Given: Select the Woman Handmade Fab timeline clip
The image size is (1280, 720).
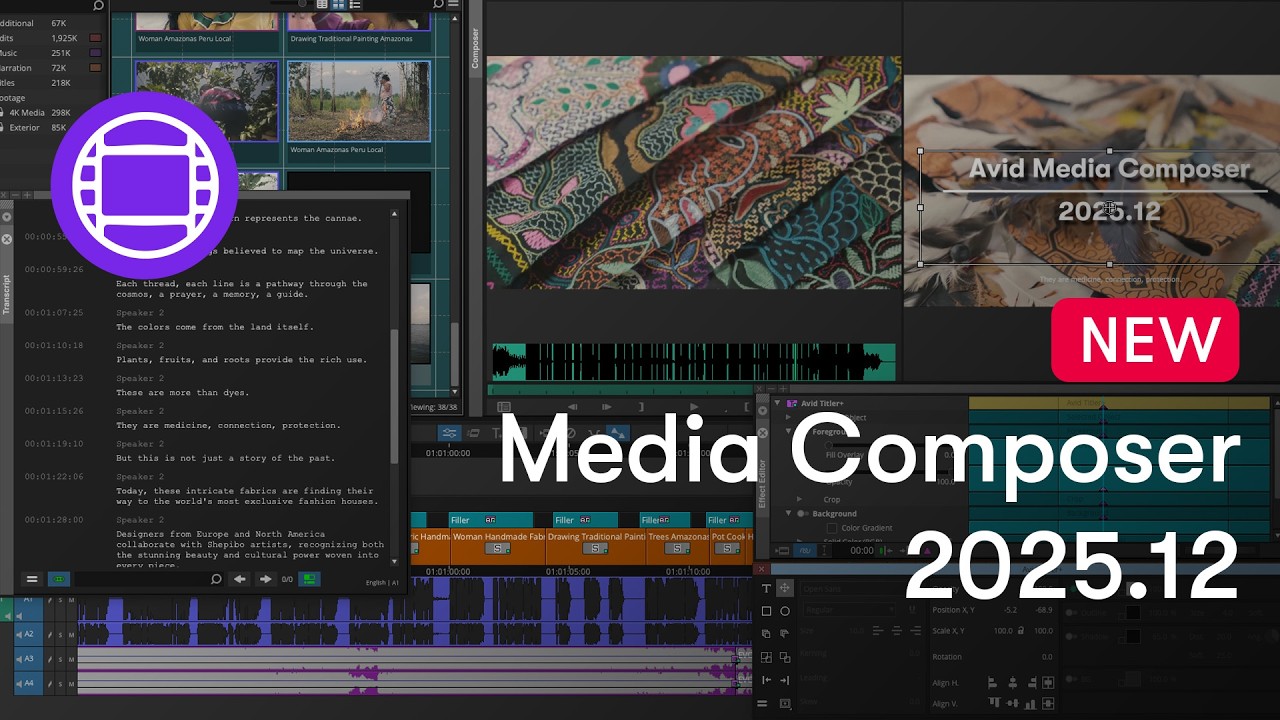Looking at the screenshot, I should coord(497,545).
